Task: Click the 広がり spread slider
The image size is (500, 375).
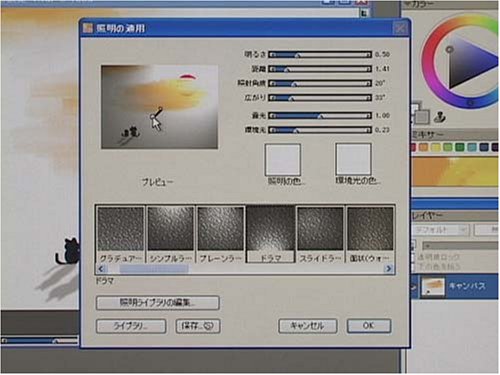Action: coord(320,98)
